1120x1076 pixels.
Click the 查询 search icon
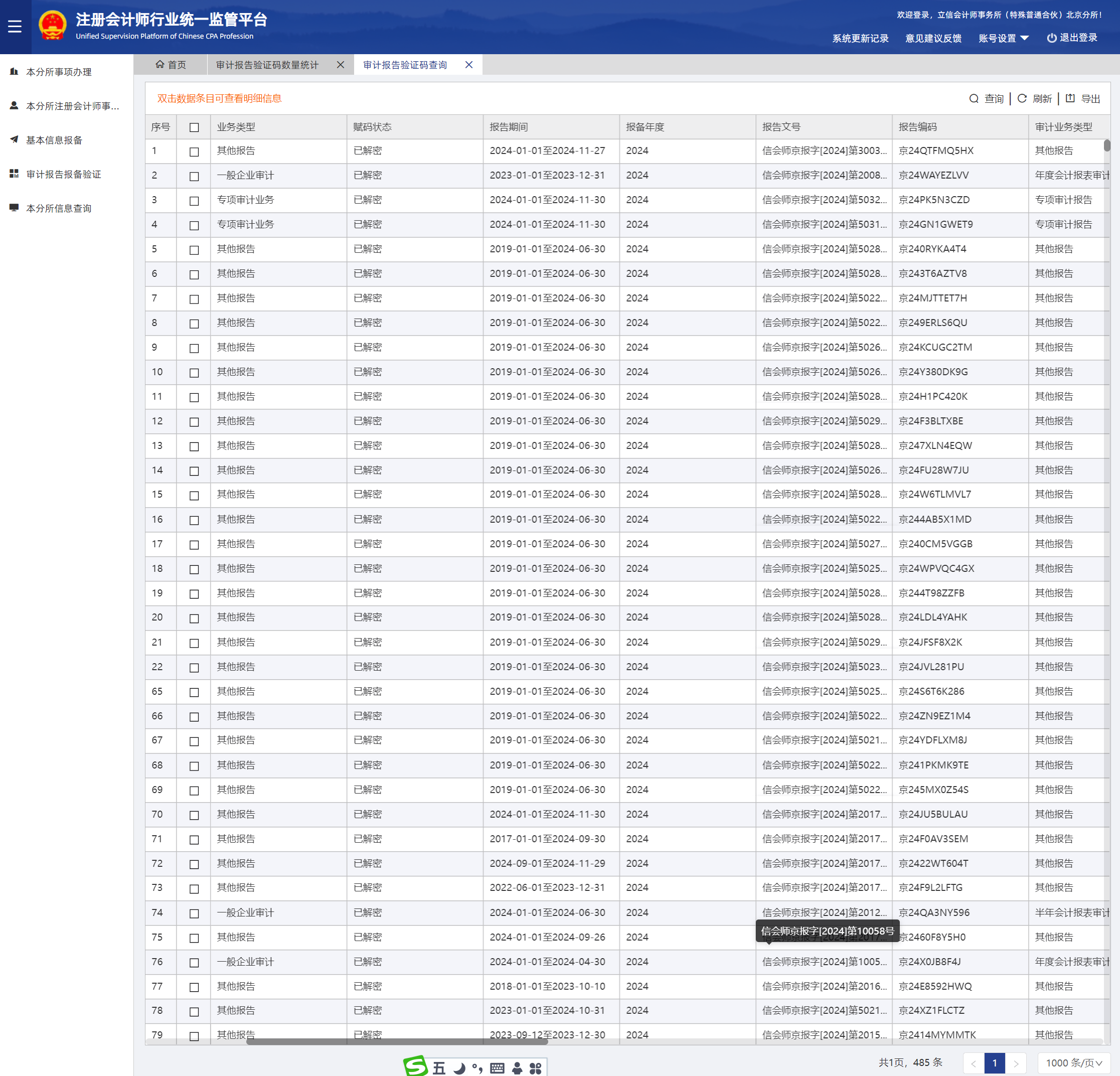coord(974,99)
